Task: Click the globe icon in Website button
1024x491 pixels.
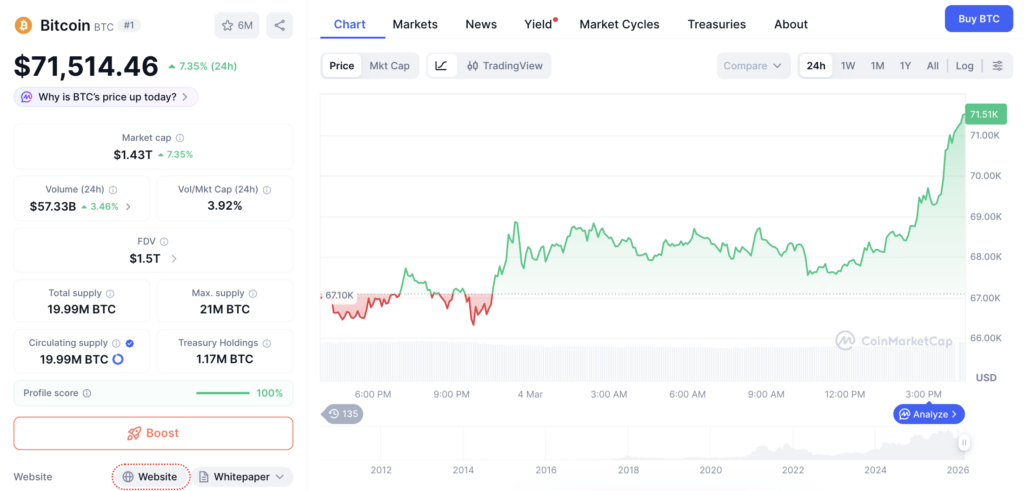Action: click(128, 477)
